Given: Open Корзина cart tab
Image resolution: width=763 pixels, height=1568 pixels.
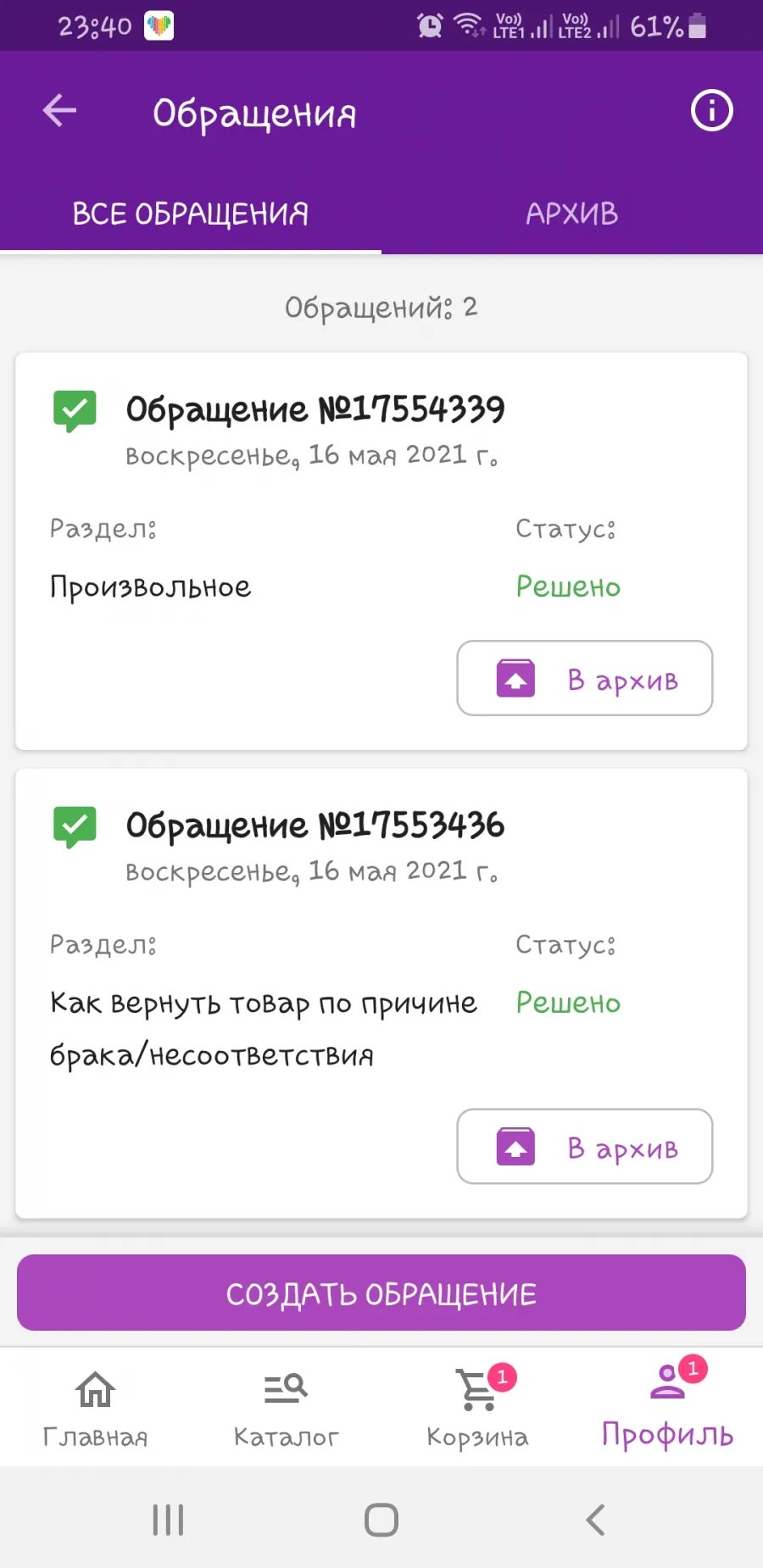Looking at the screenshot, I should pyautogui.click(x=477, y=1408).
